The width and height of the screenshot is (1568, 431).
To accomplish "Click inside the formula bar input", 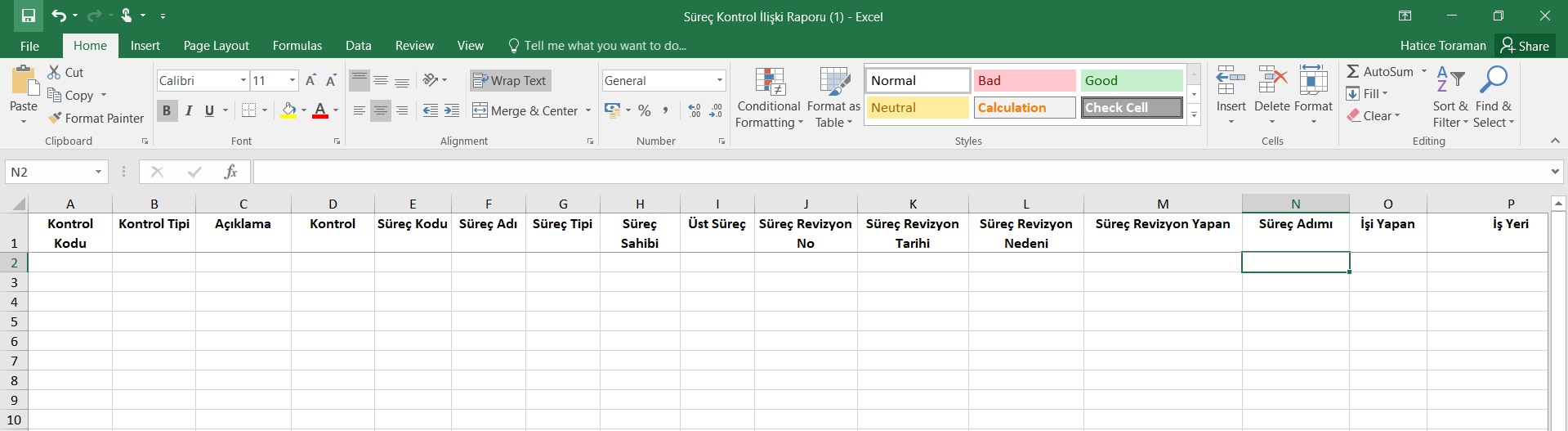I will [x=899, y=172].
